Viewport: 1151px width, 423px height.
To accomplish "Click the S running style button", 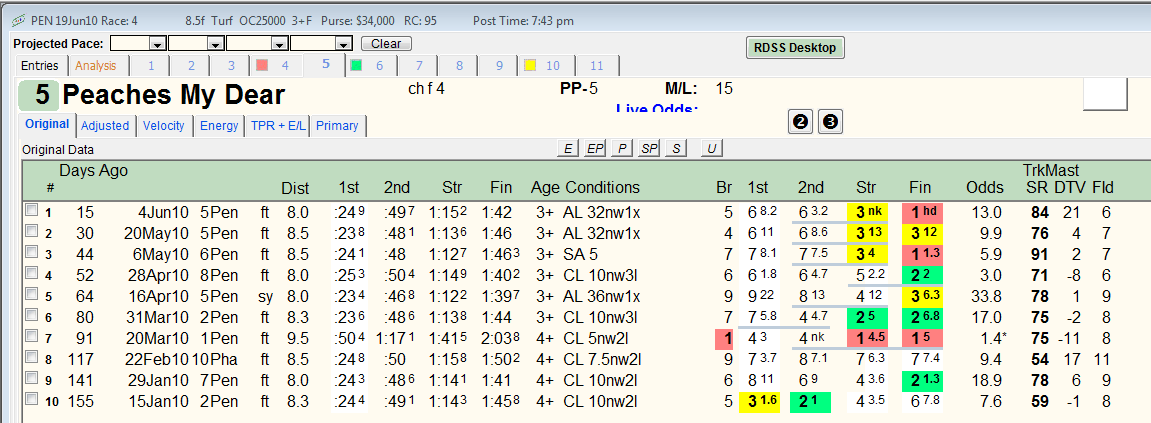I will click(675, 148).
